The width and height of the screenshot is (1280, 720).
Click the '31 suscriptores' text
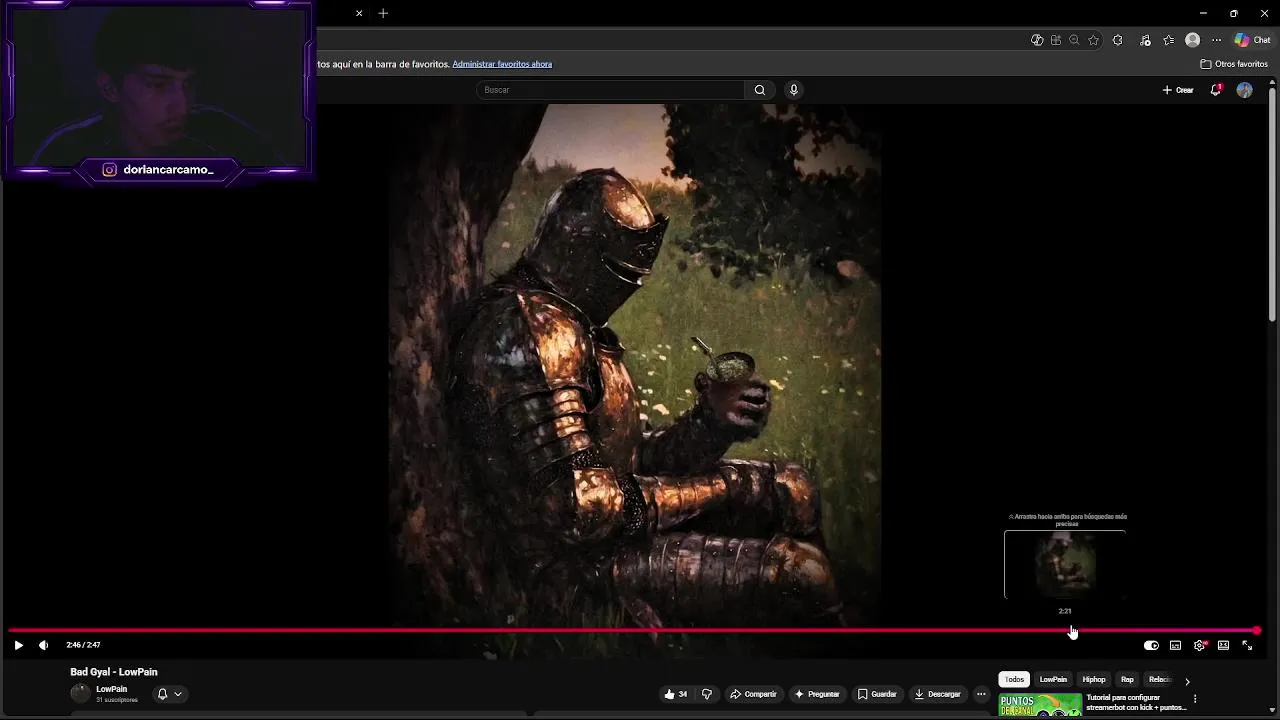pos(117,700)
